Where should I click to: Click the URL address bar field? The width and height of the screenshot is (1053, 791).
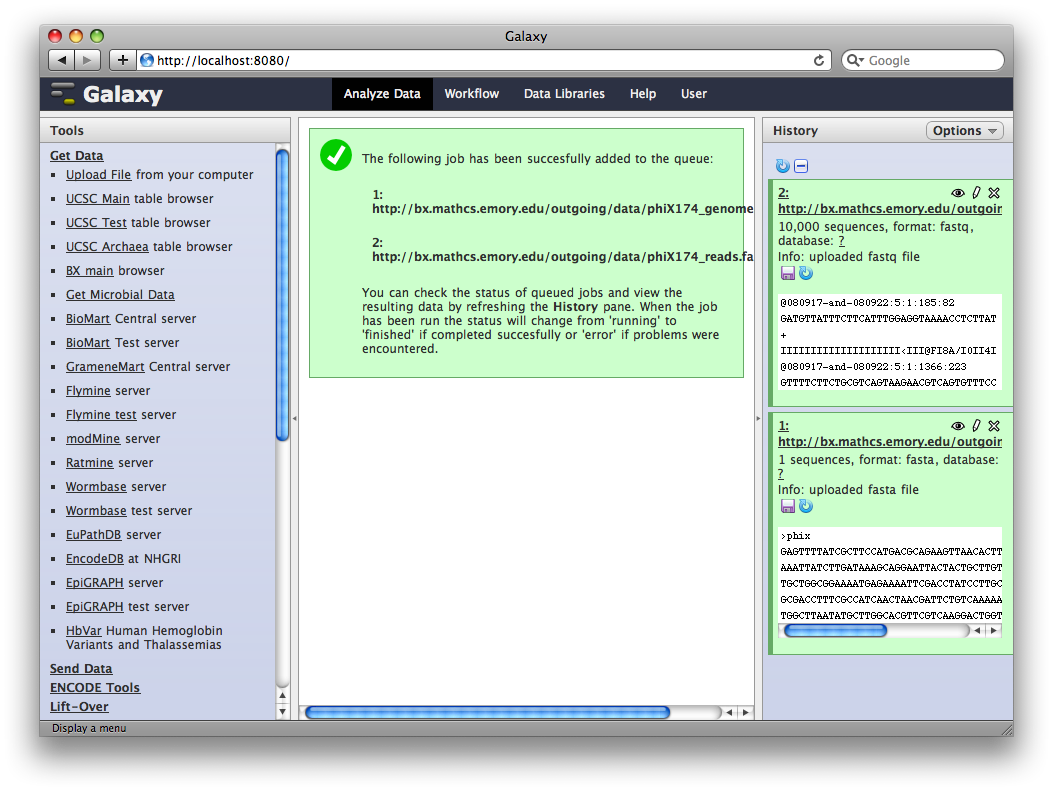pyautogui.click(x=484, y=60)
